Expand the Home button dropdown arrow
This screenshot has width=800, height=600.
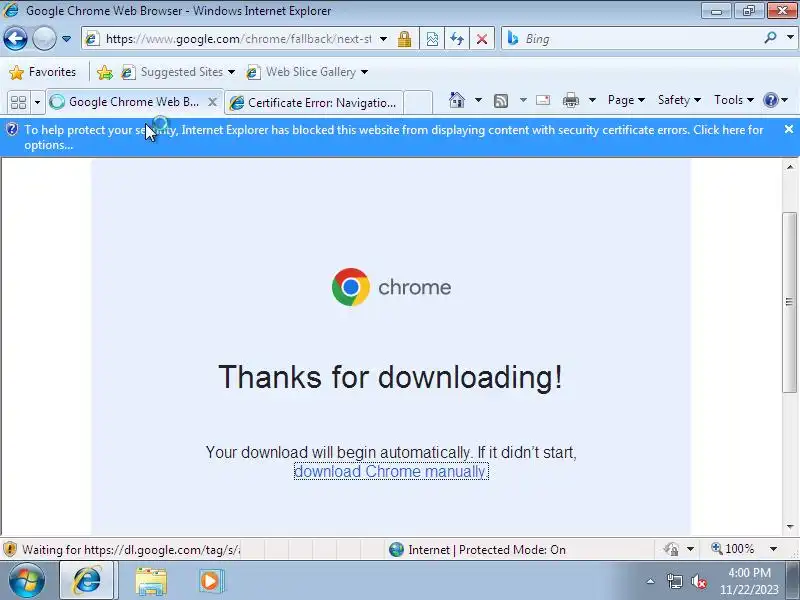(478, 100)
